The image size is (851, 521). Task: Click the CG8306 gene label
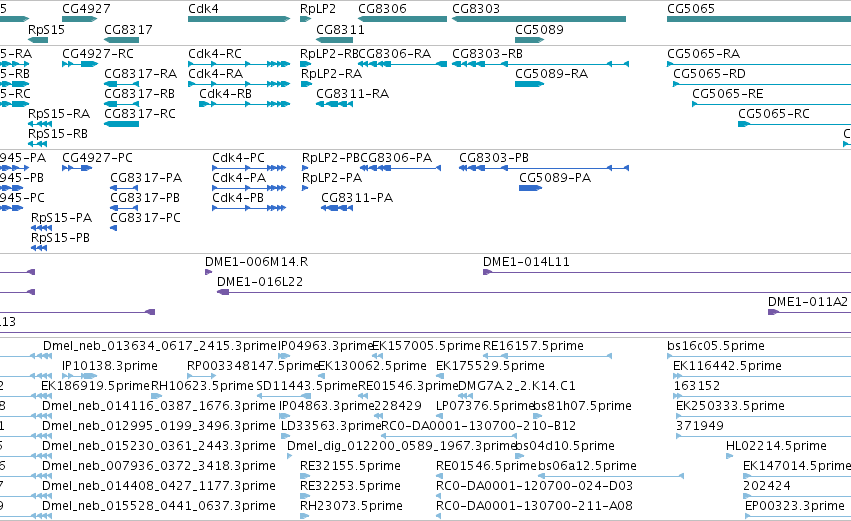(382, 9)
